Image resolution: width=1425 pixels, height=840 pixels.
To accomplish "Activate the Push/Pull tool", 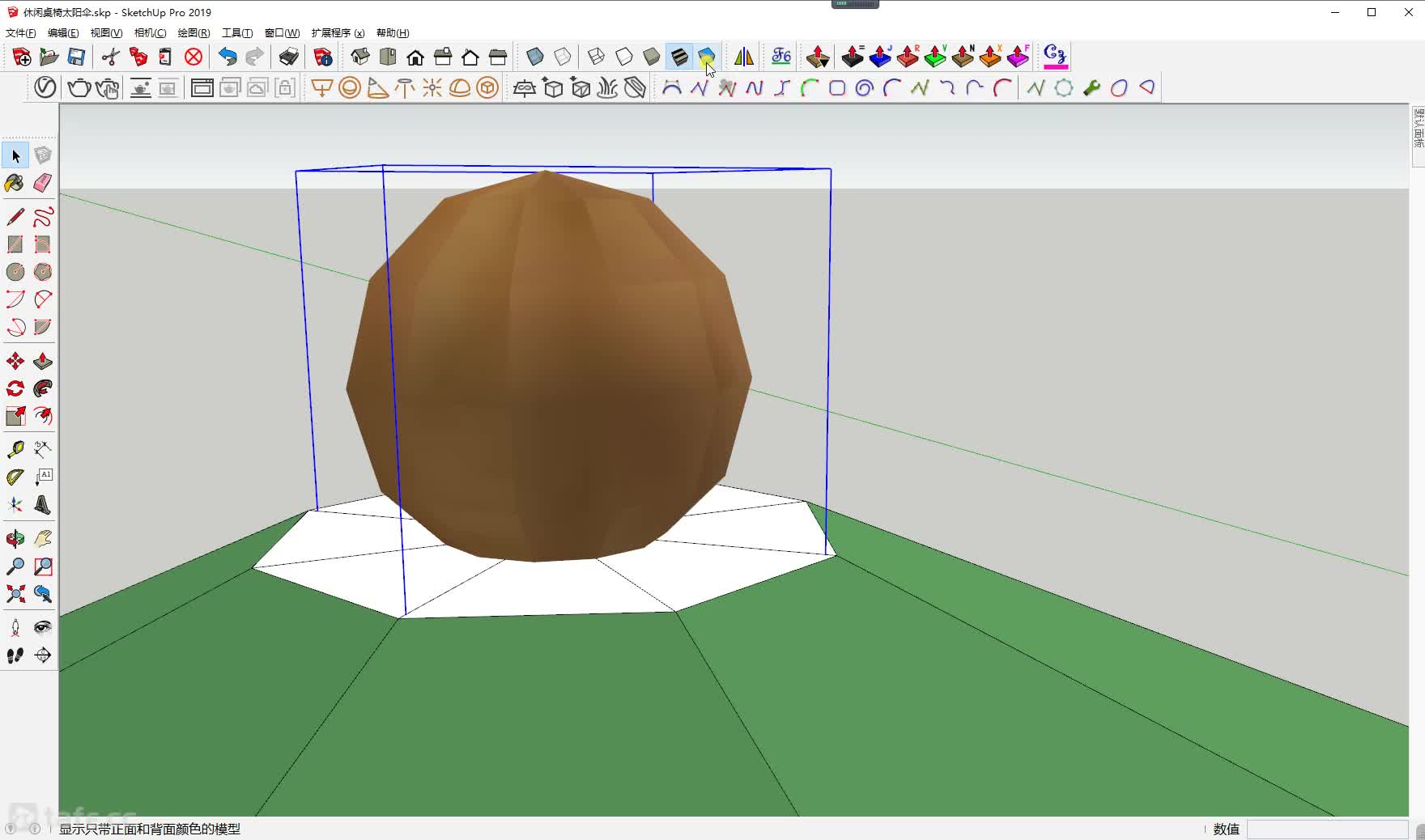I will tap(43, 361).
